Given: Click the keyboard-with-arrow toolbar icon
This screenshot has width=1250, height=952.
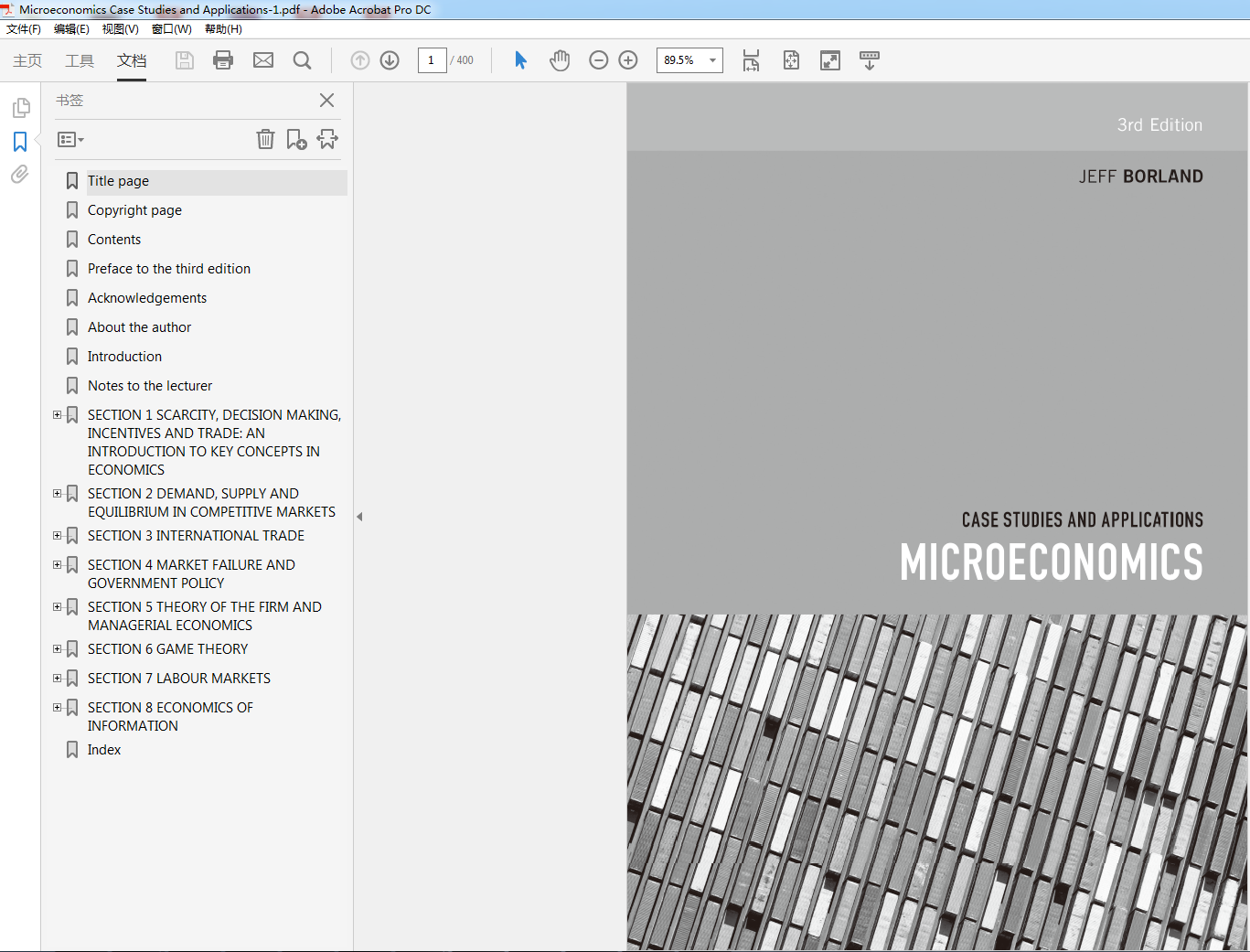Looking at the screenshot, I should click(x=870, y=60).
